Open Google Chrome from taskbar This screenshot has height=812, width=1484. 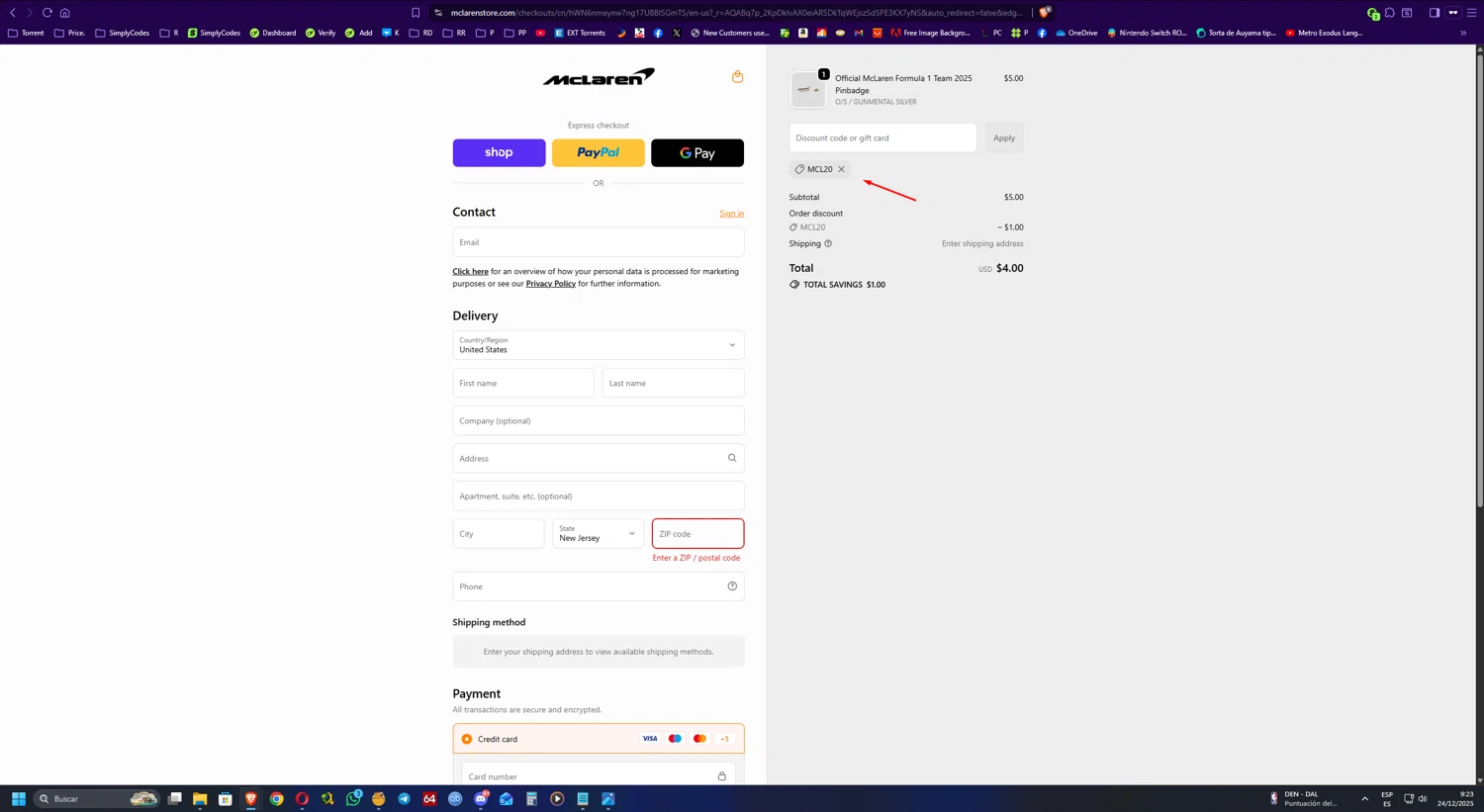pyautogui.click(x=277, y=799)
